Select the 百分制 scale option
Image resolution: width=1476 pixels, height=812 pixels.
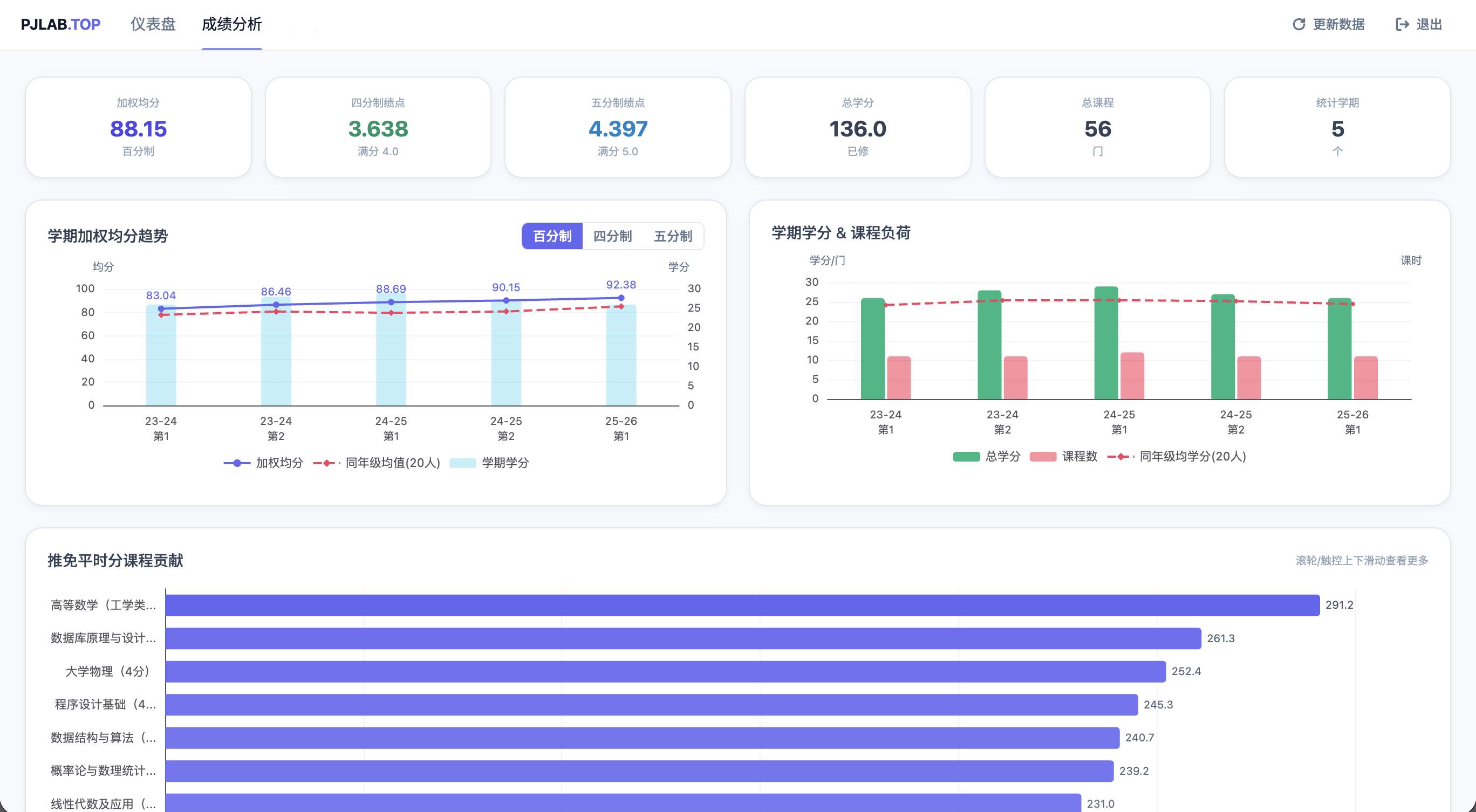coord(552,236)
